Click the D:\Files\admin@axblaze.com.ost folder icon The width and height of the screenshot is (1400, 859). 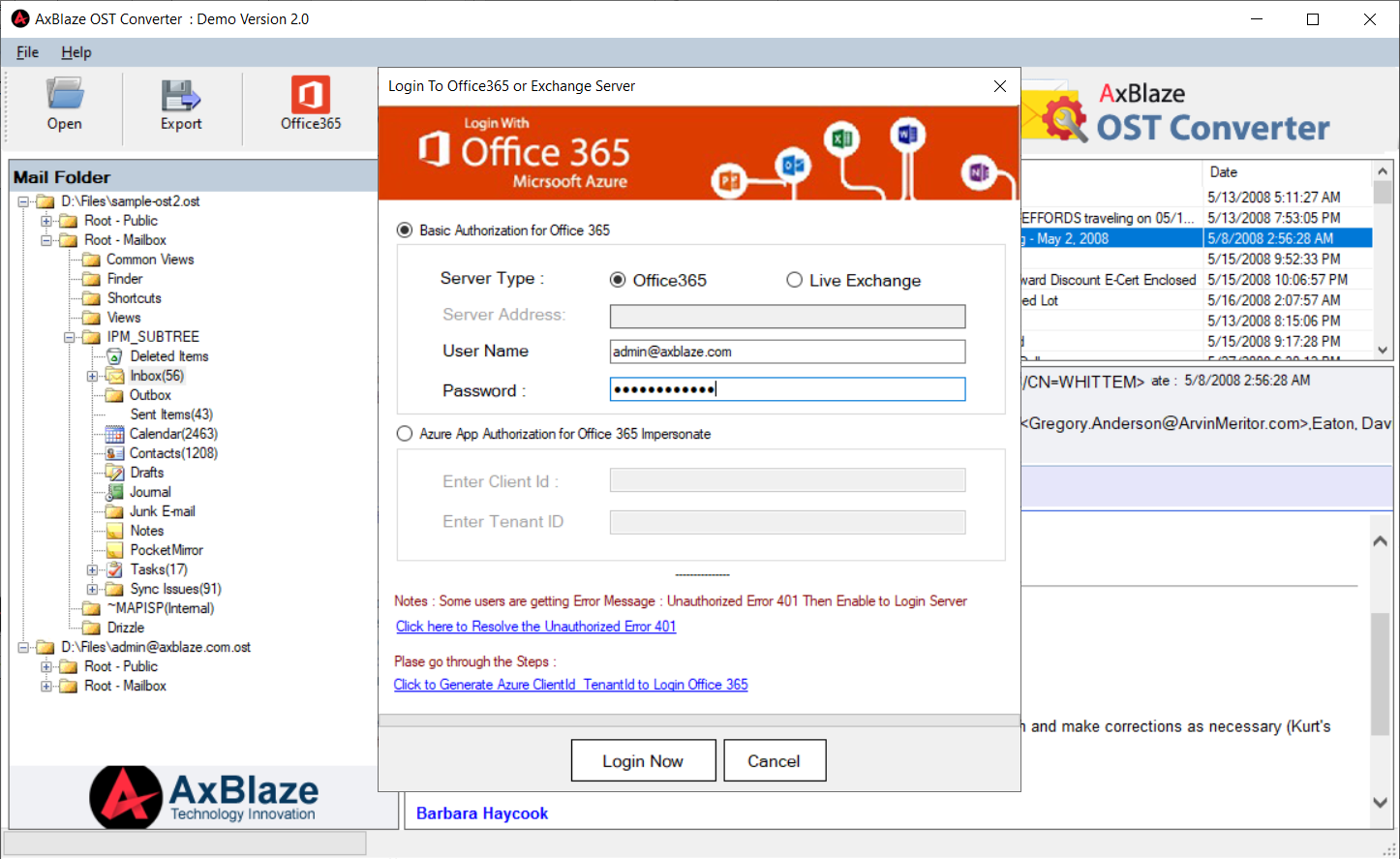[x=45, y=647]
